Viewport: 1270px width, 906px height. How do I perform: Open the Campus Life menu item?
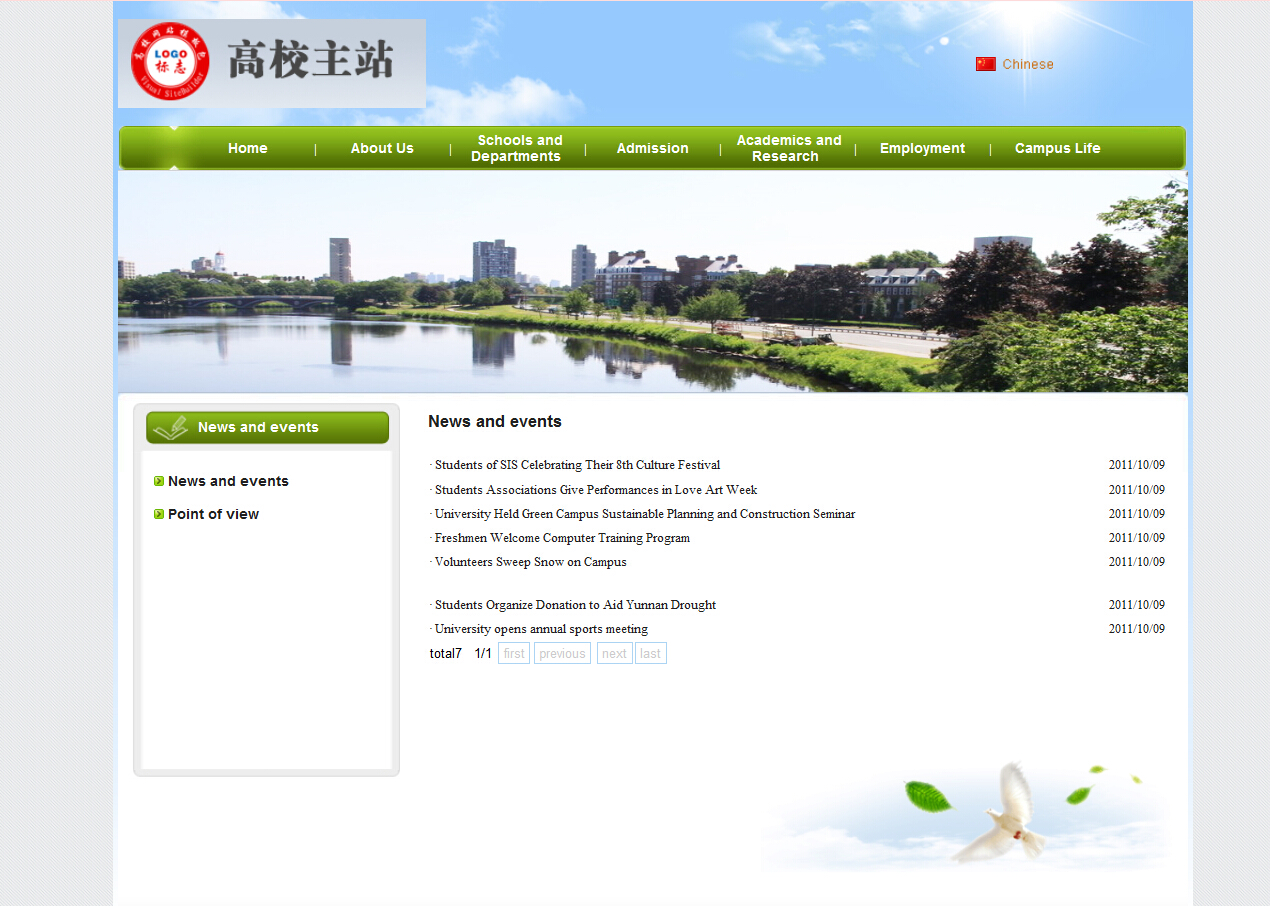(1057, 148)
